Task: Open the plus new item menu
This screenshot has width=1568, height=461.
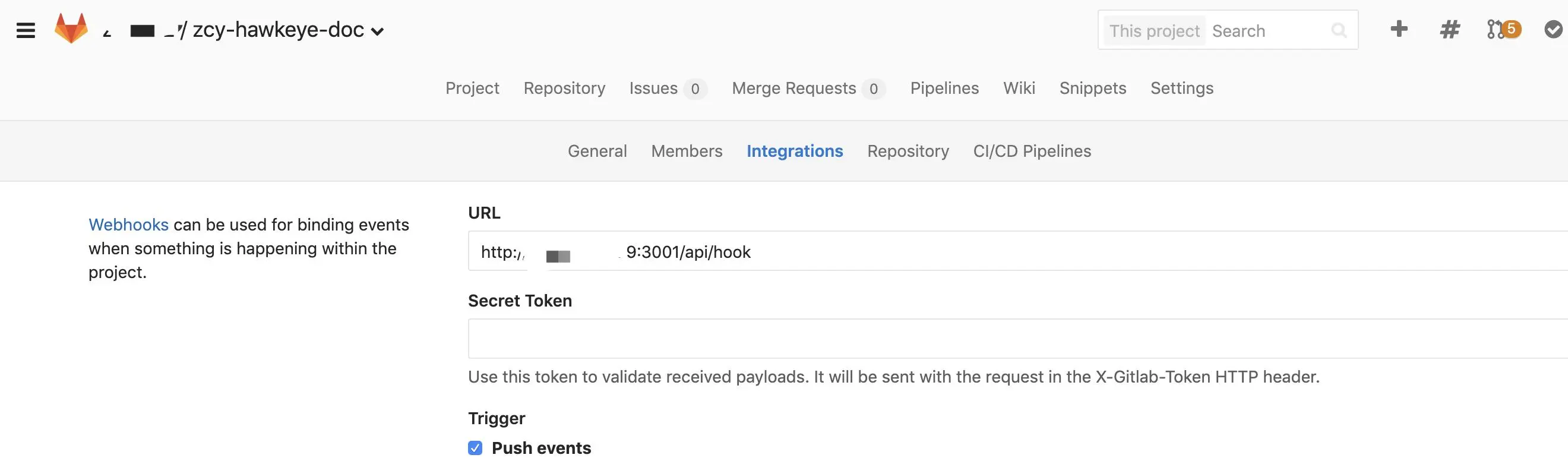Action: click(x=1399, y=29)
